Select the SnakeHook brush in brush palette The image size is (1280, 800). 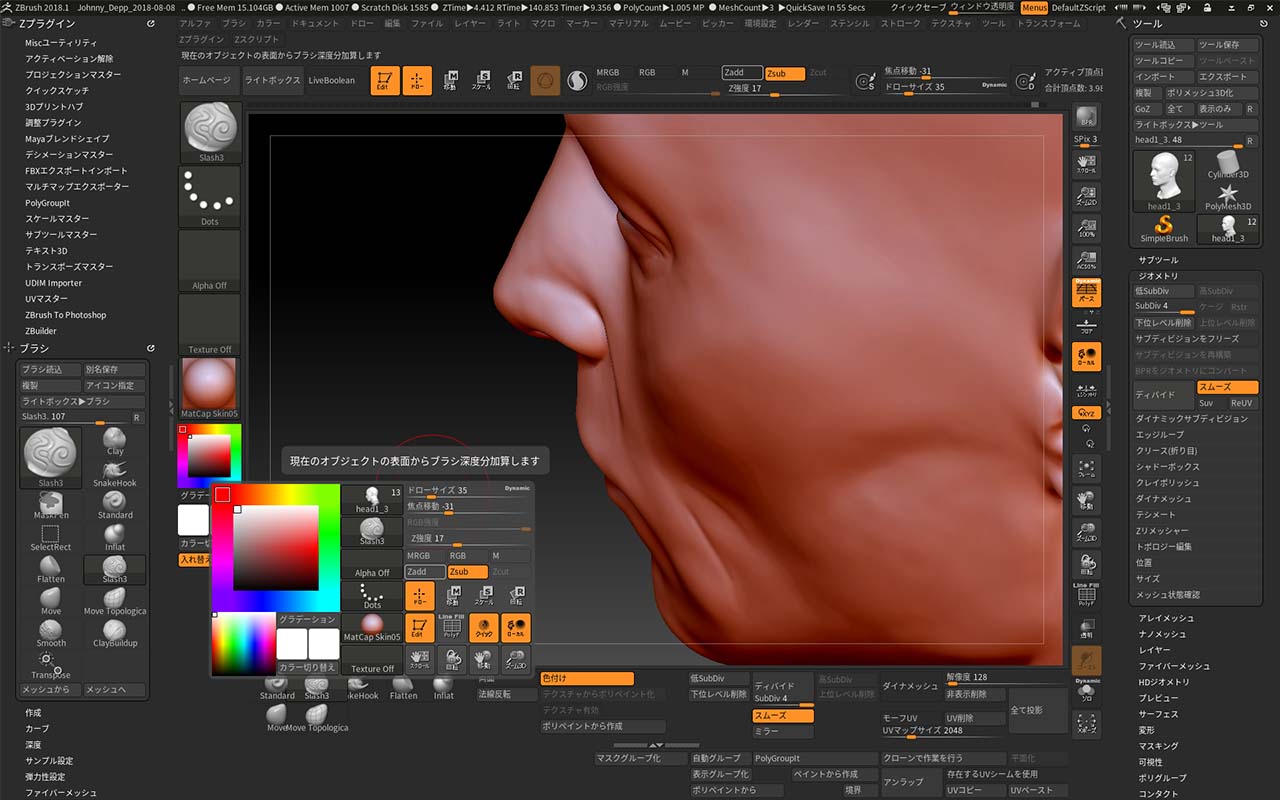115,472
